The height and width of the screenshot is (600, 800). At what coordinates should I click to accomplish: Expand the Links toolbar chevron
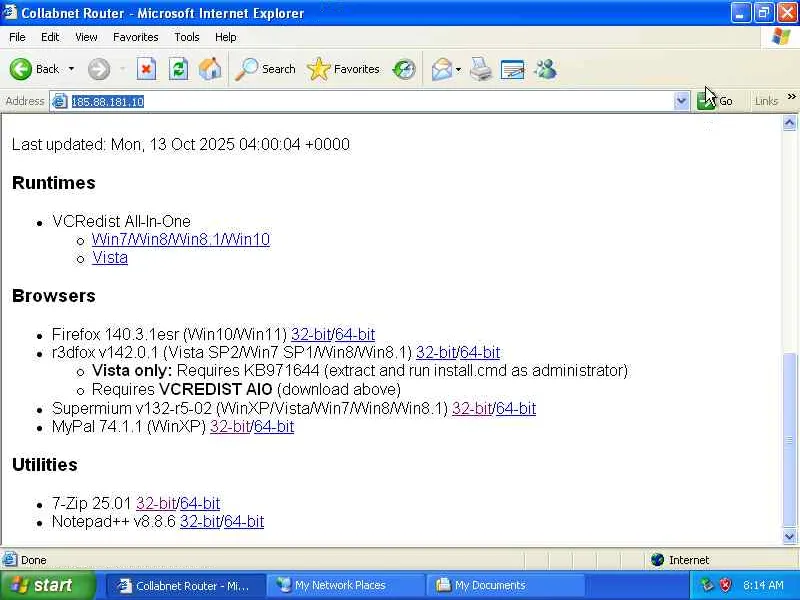point(791,97)
